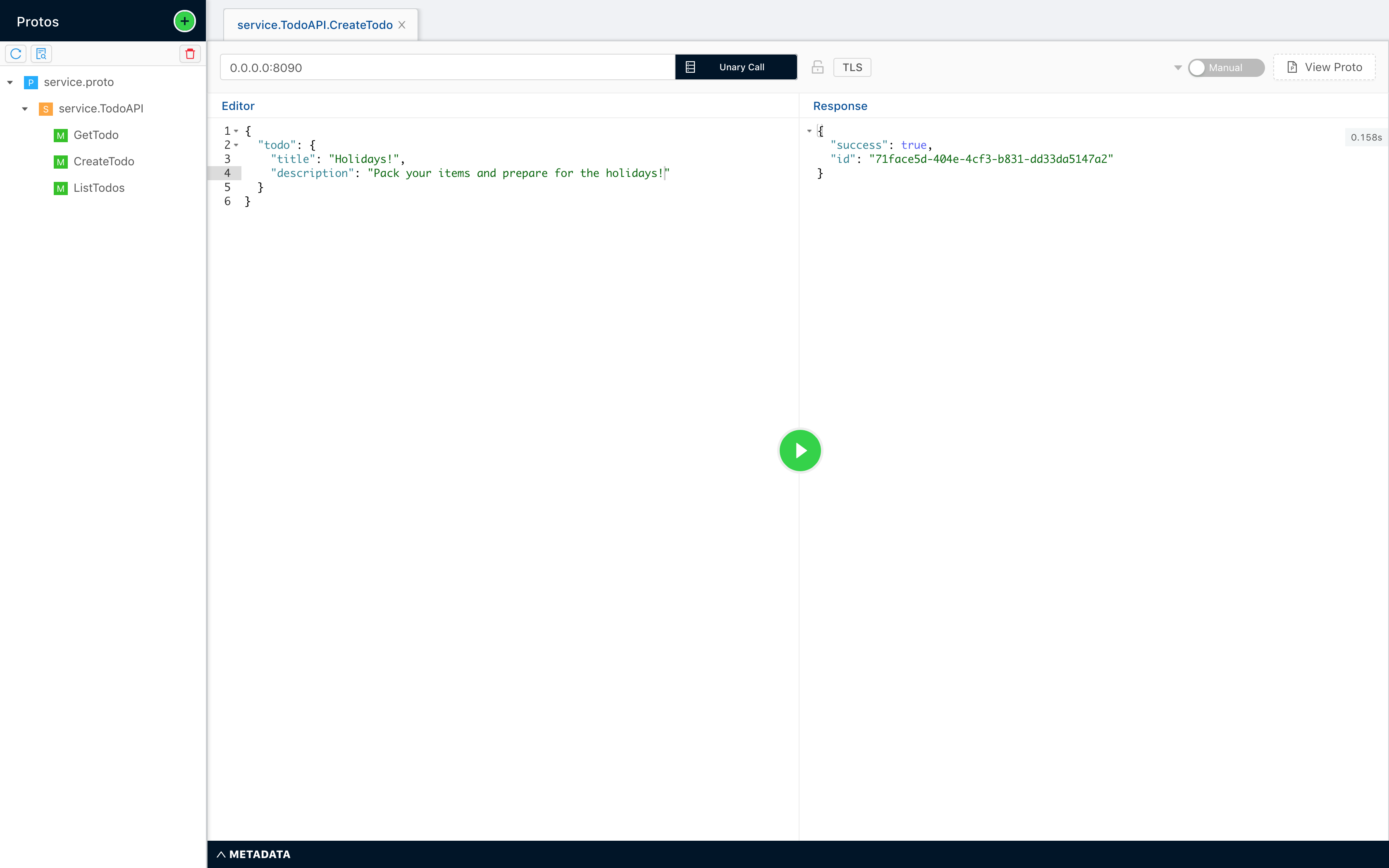Click the Response panel heading
This screenshot has width=1389, height=868.
coord(840,106)
